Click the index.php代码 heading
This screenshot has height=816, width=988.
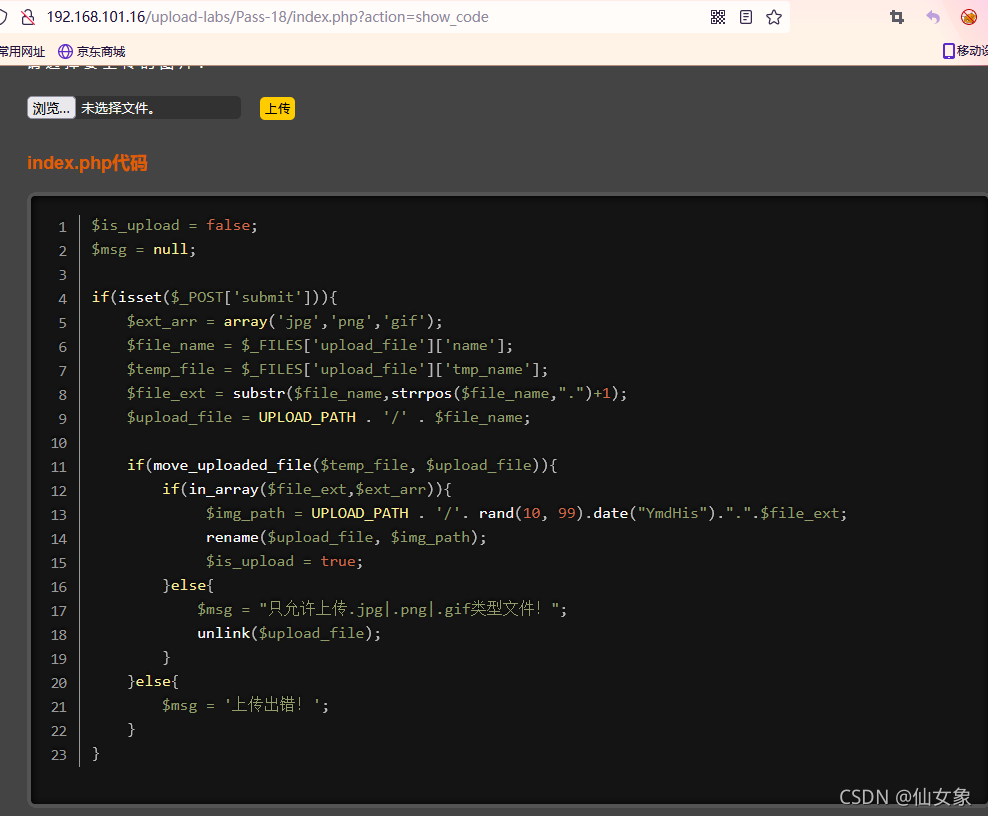[87, 162]
